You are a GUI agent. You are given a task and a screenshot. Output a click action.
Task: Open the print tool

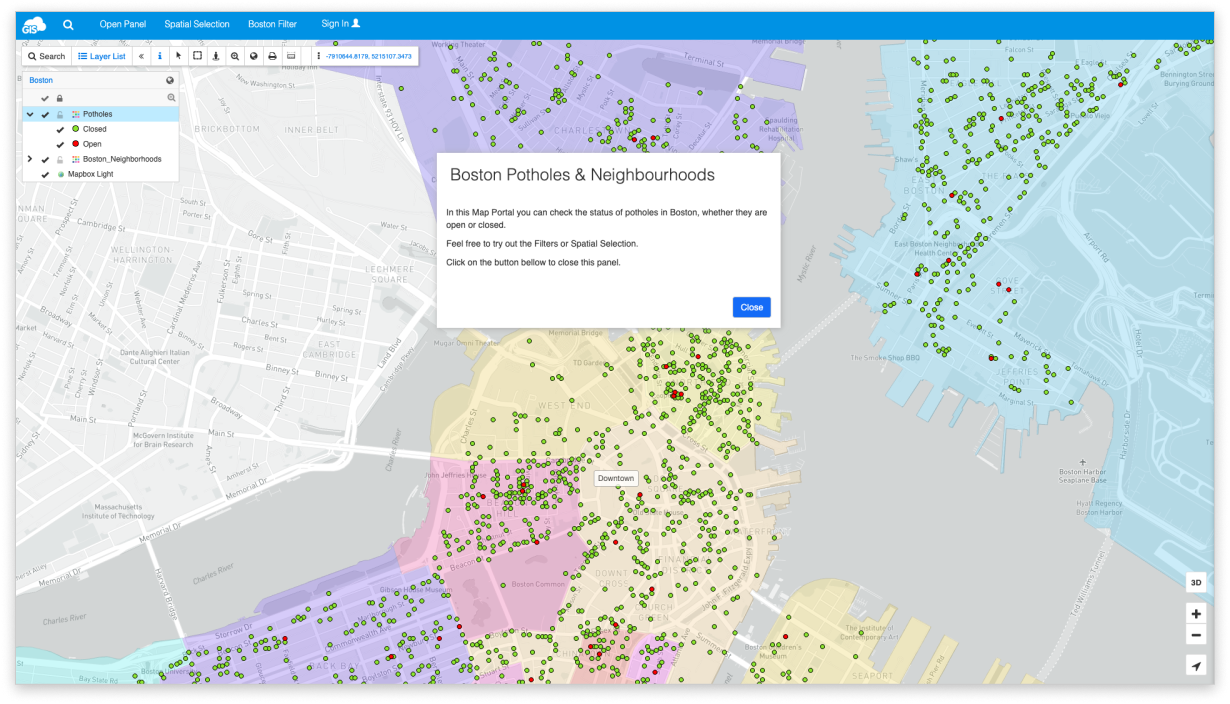(x=272, y=56)
